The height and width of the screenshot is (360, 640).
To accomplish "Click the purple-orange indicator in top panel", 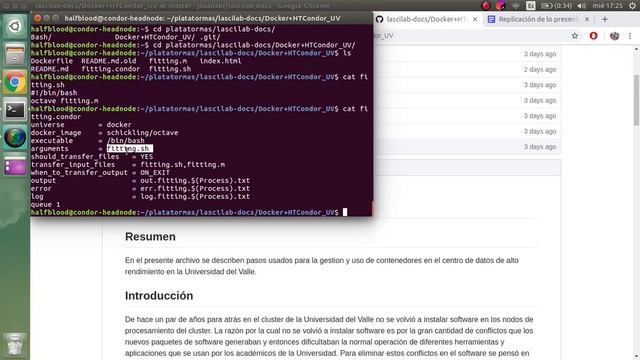I will 500,6.
